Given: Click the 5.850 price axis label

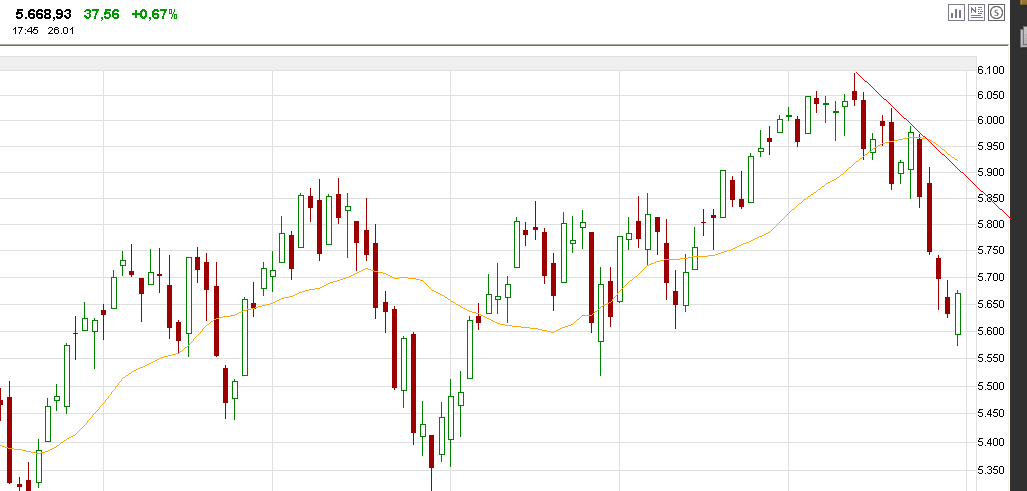Looking at the screenshot, I should (x=990, y=198).
